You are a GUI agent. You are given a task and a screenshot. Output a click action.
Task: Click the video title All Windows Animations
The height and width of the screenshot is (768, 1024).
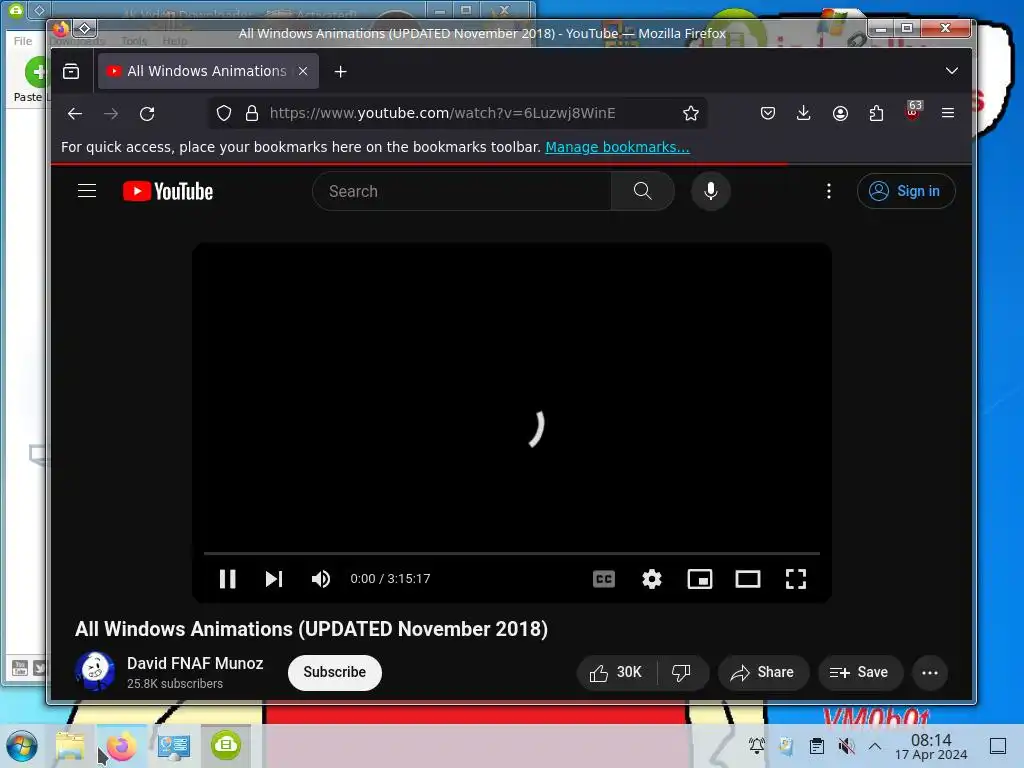click(312, 629)
